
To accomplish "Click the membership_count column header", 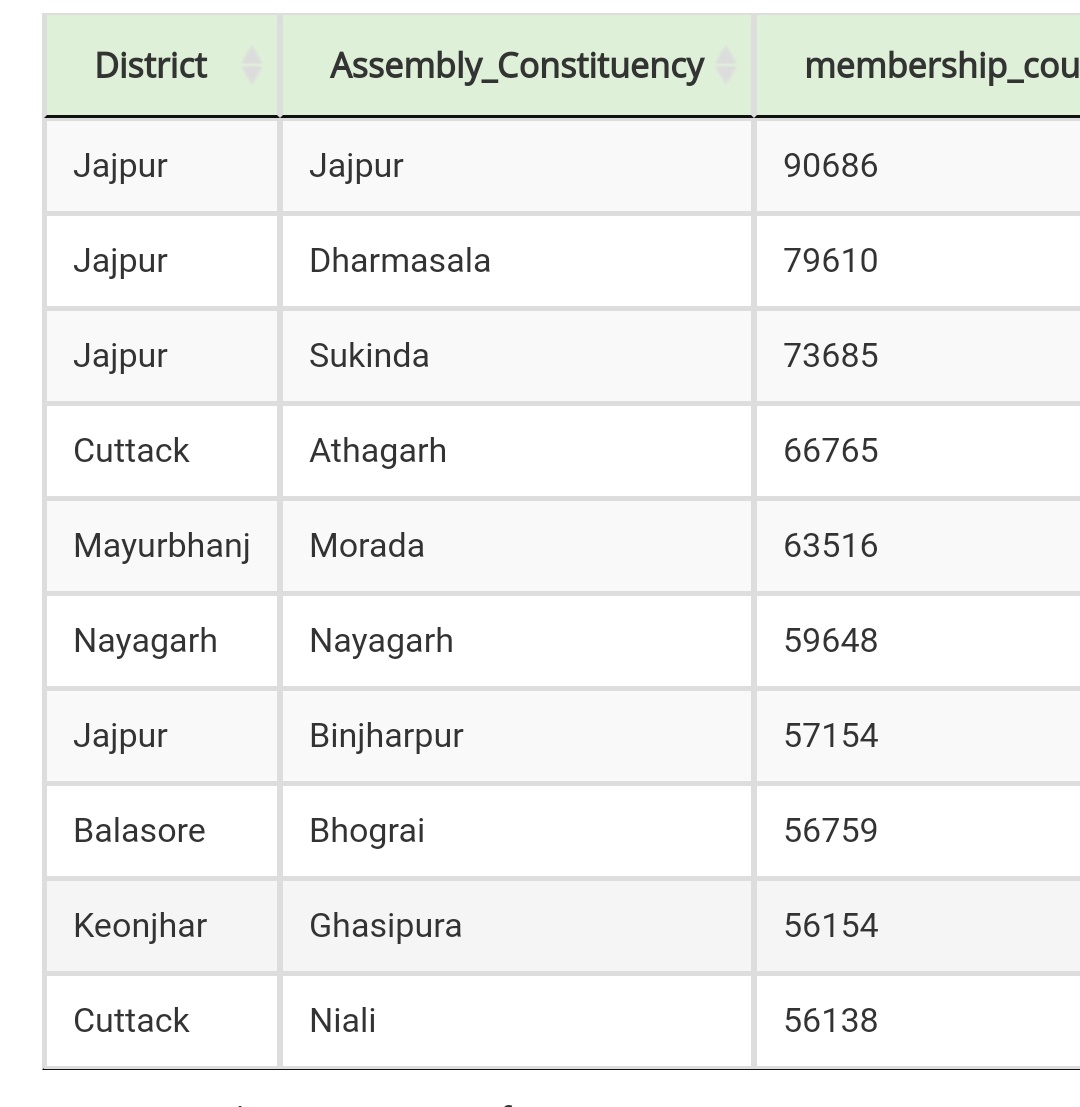I will 940,66.
